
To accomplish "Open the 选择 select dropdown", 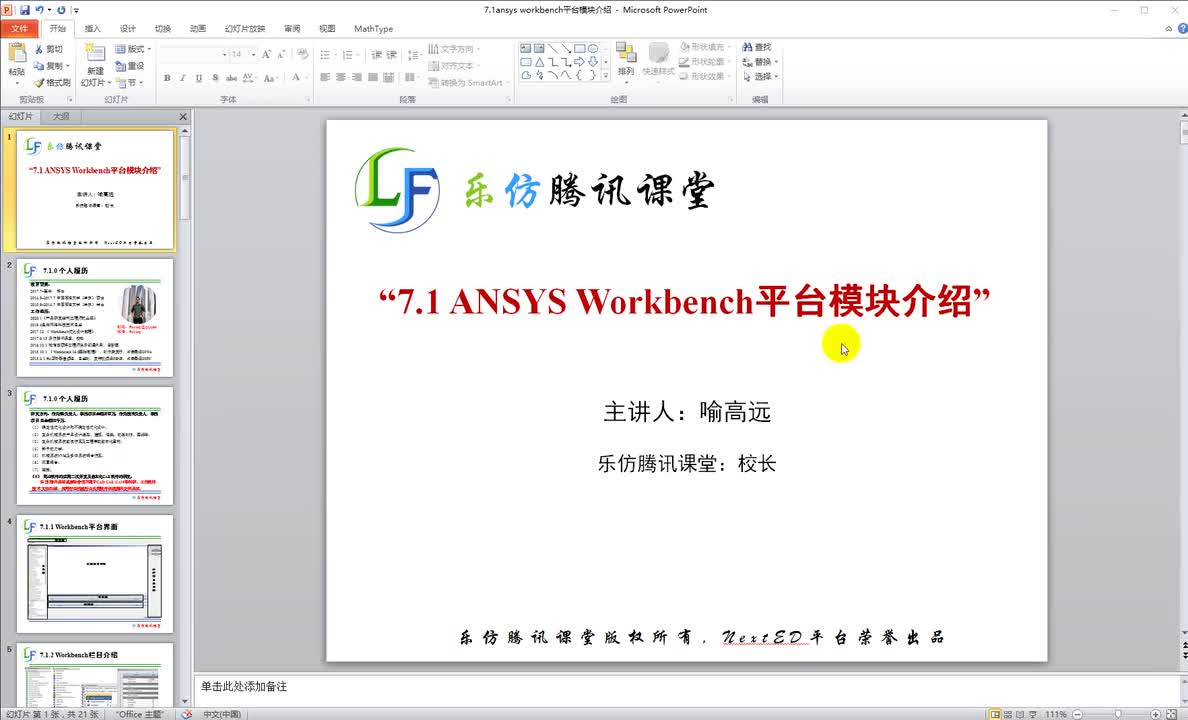I will pyautogui.click(x=760, y=76).
